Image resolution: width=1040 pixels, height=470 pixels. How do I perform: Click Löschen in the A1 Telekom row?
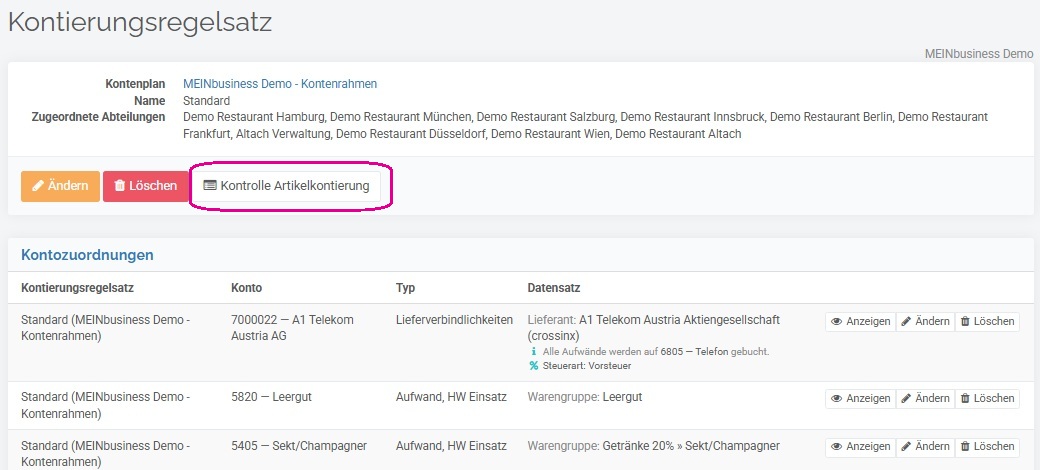click(987, 322)
